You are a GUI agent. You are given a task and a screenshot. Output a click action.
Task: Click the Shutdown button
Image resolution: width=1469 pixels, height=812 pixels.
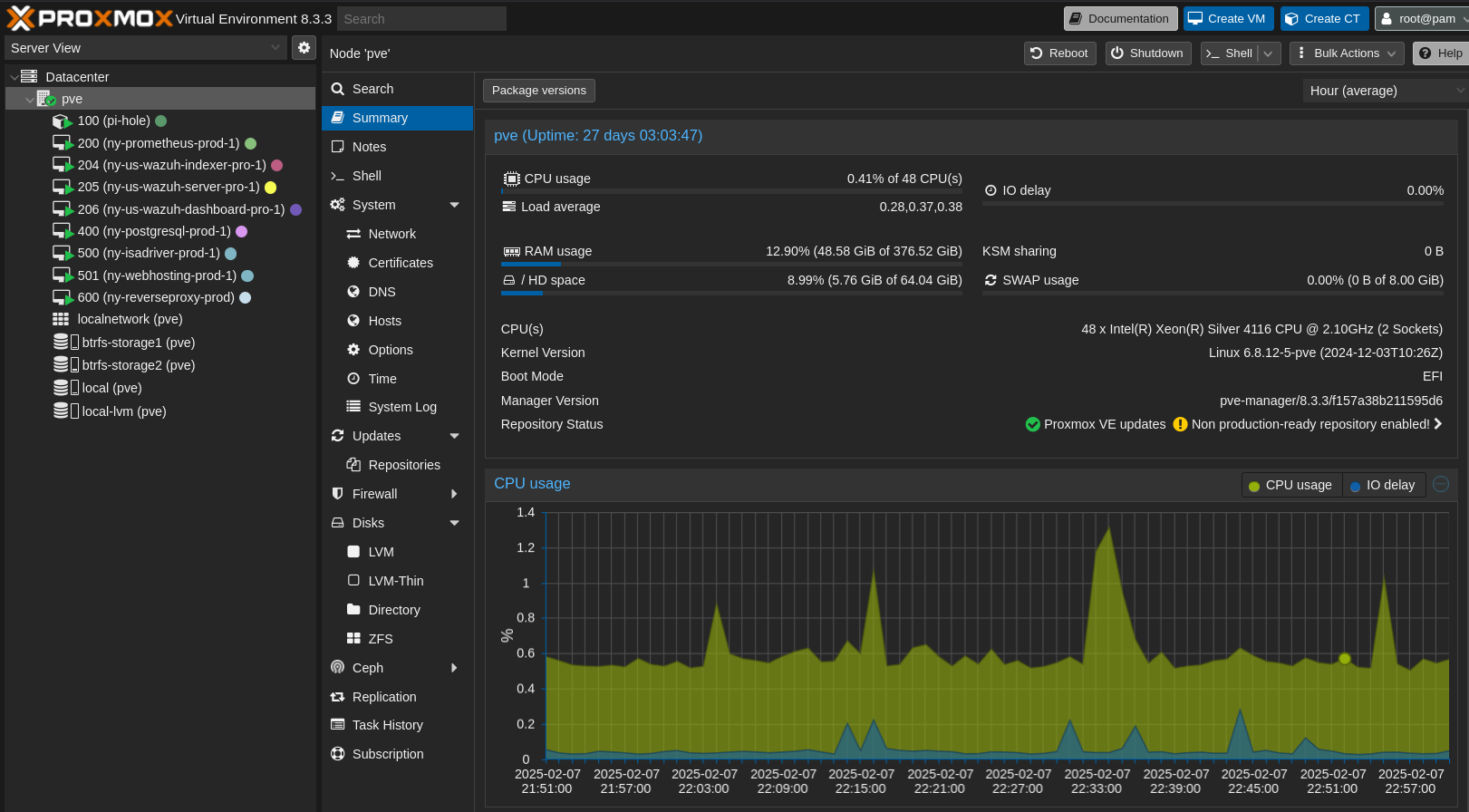point(1147,53)
